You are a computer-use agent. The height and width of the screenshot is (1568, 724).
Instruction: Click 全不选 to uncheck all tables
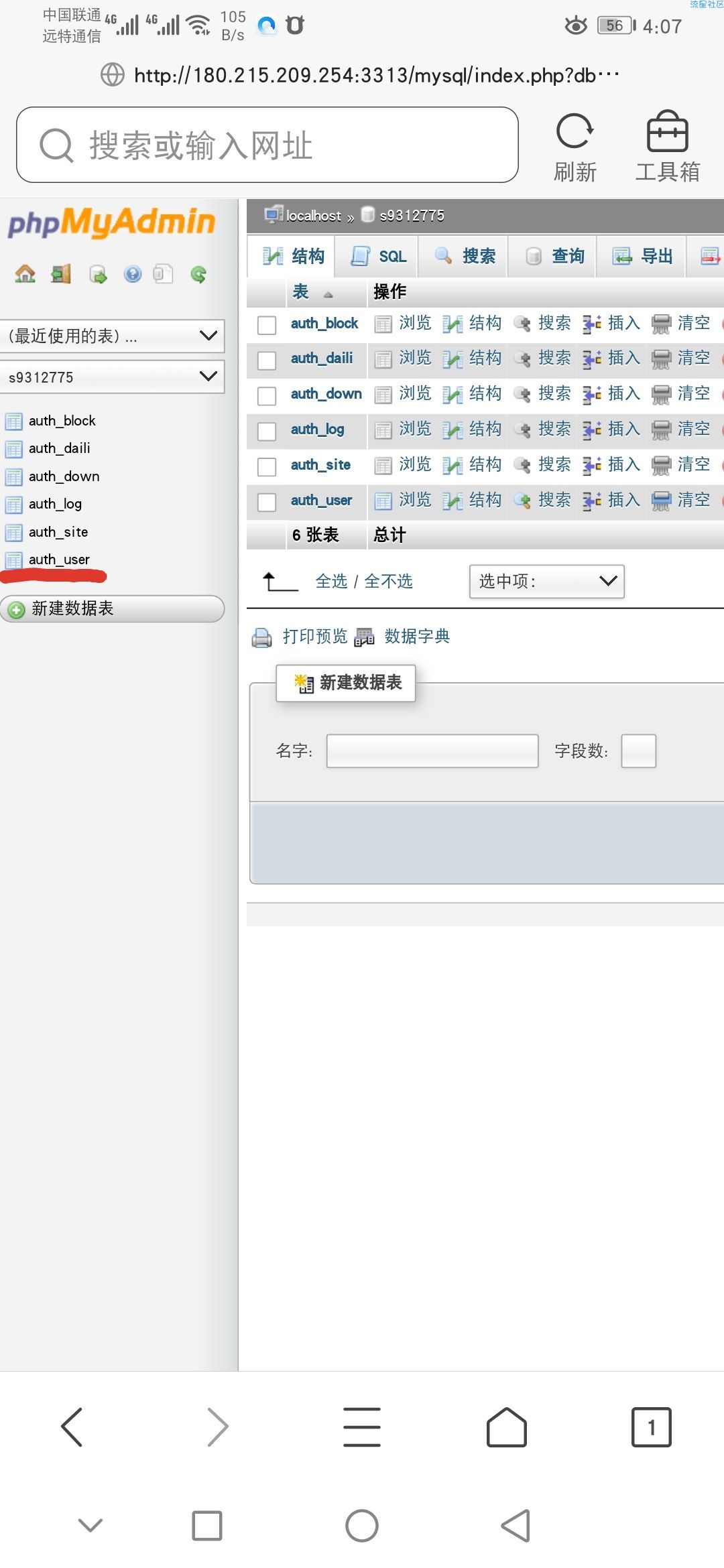pyautogui.click(x=388, y=581)
